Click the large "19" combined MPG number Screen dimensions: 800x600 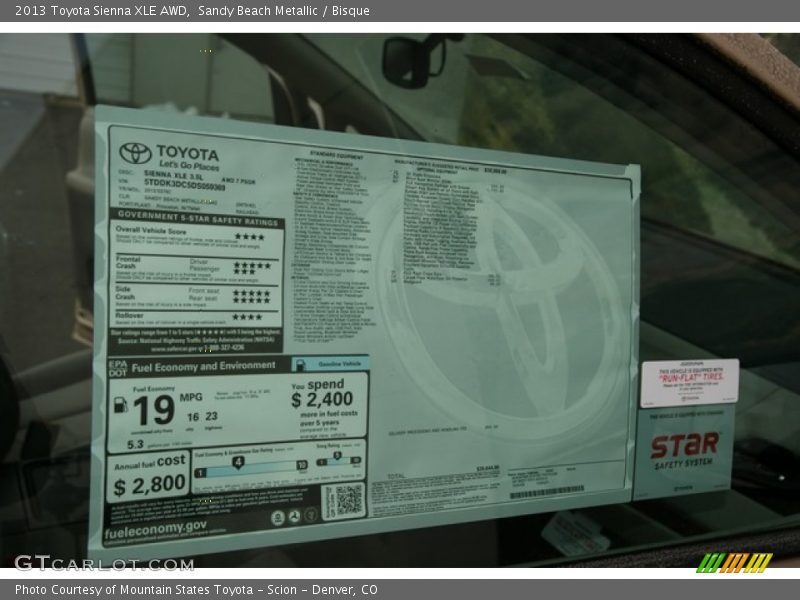(x=154, y=410)
